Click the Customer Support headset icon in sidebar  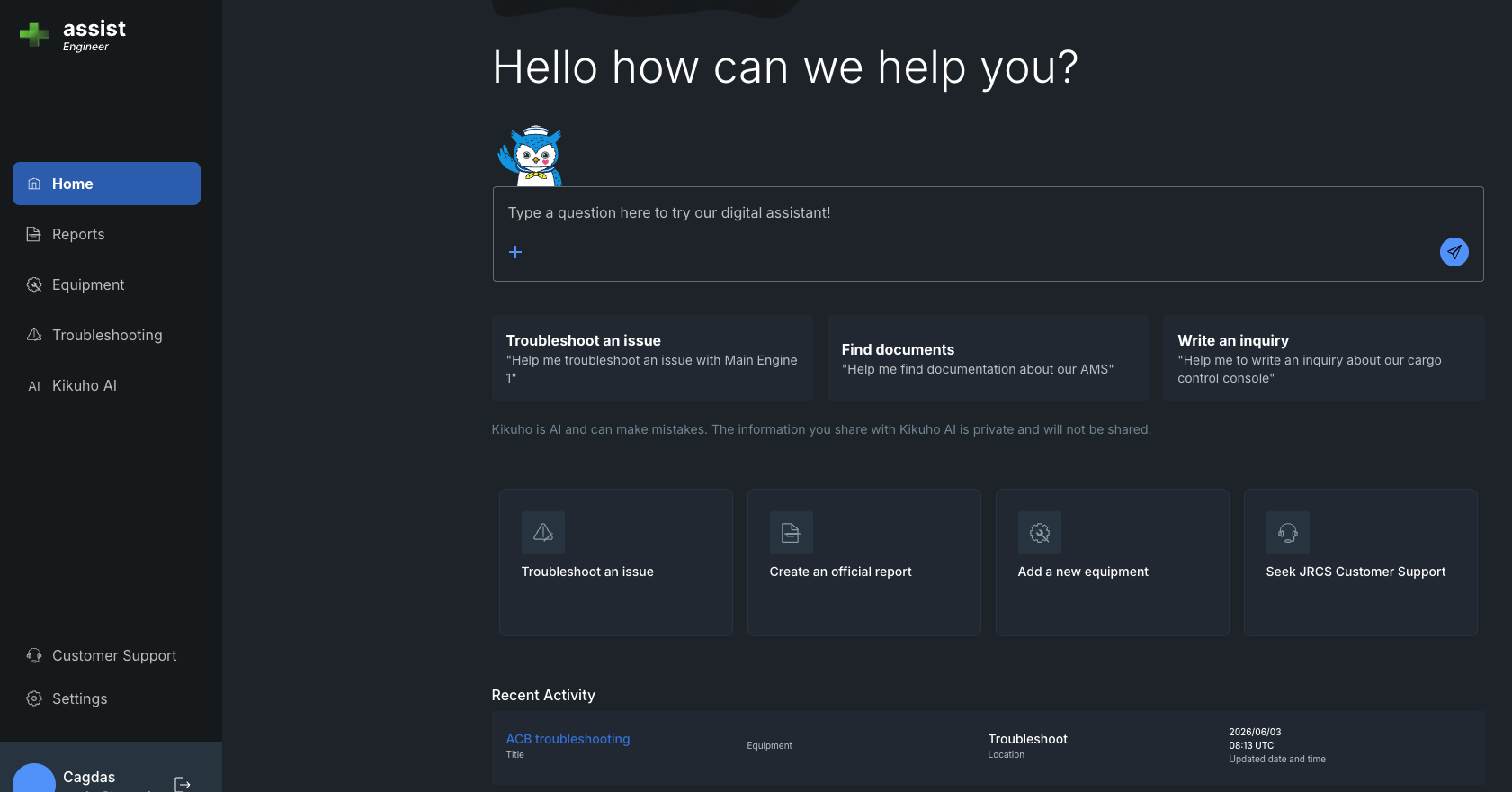point(34,655)
